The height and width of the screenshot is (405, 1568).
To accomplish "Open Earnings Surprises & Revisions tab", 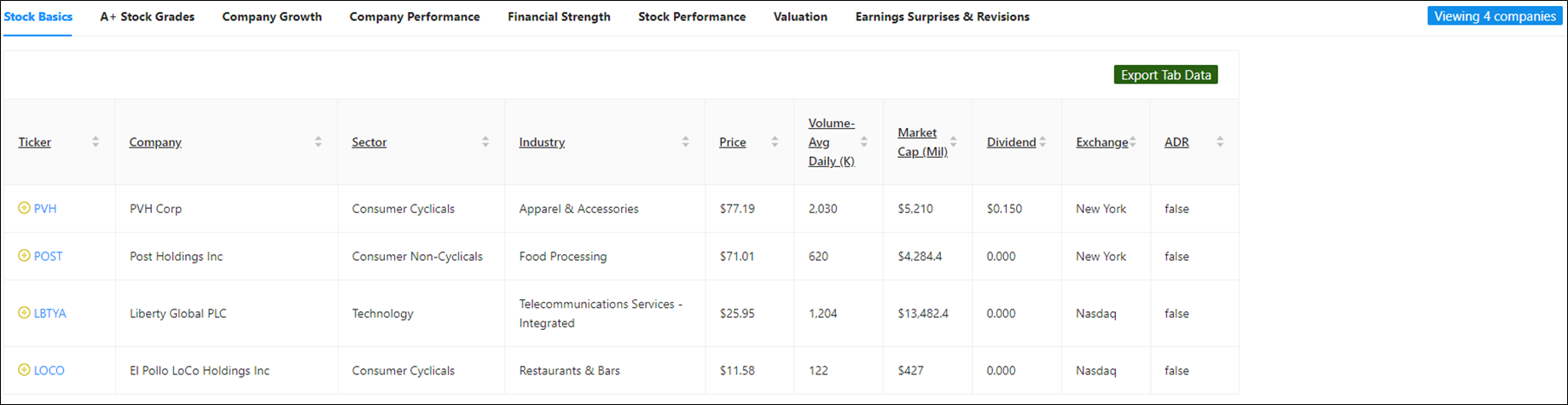I will pos(943,17).
